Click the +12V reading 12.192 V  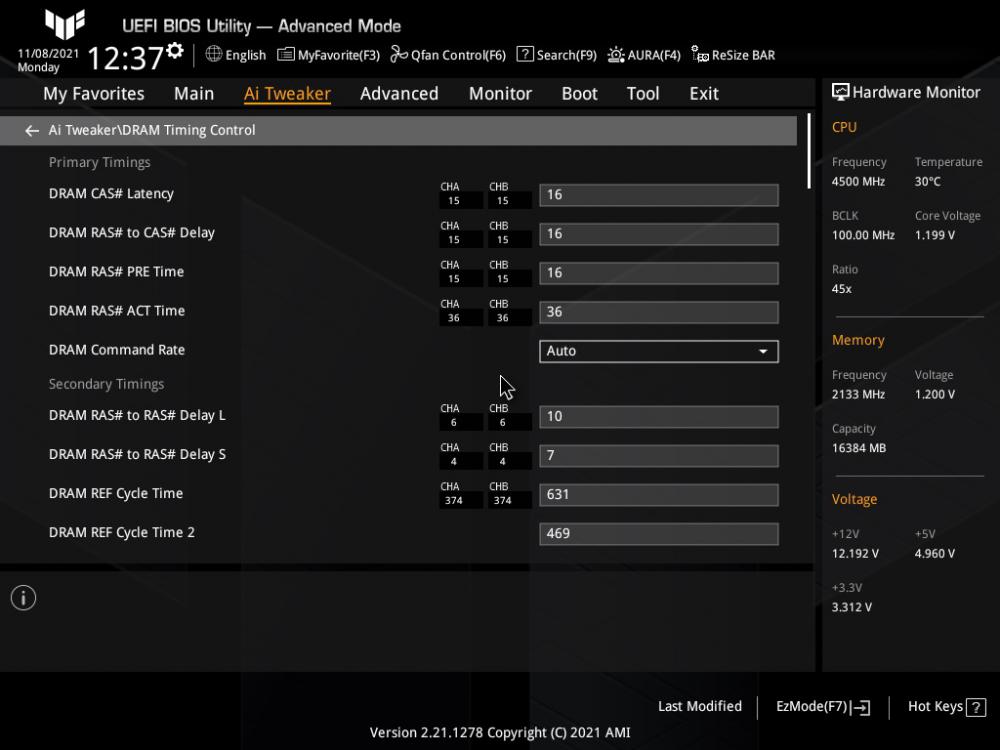855,554
